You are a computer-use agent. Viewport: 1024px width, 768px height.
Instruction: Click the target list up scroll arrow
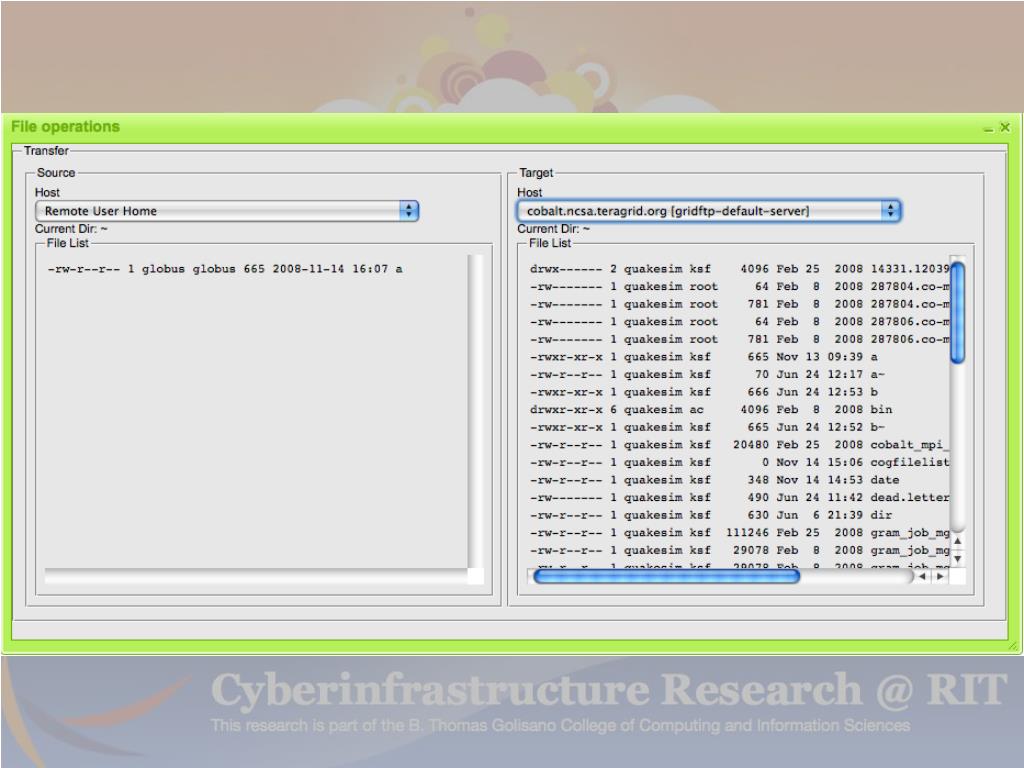(957, 541)
